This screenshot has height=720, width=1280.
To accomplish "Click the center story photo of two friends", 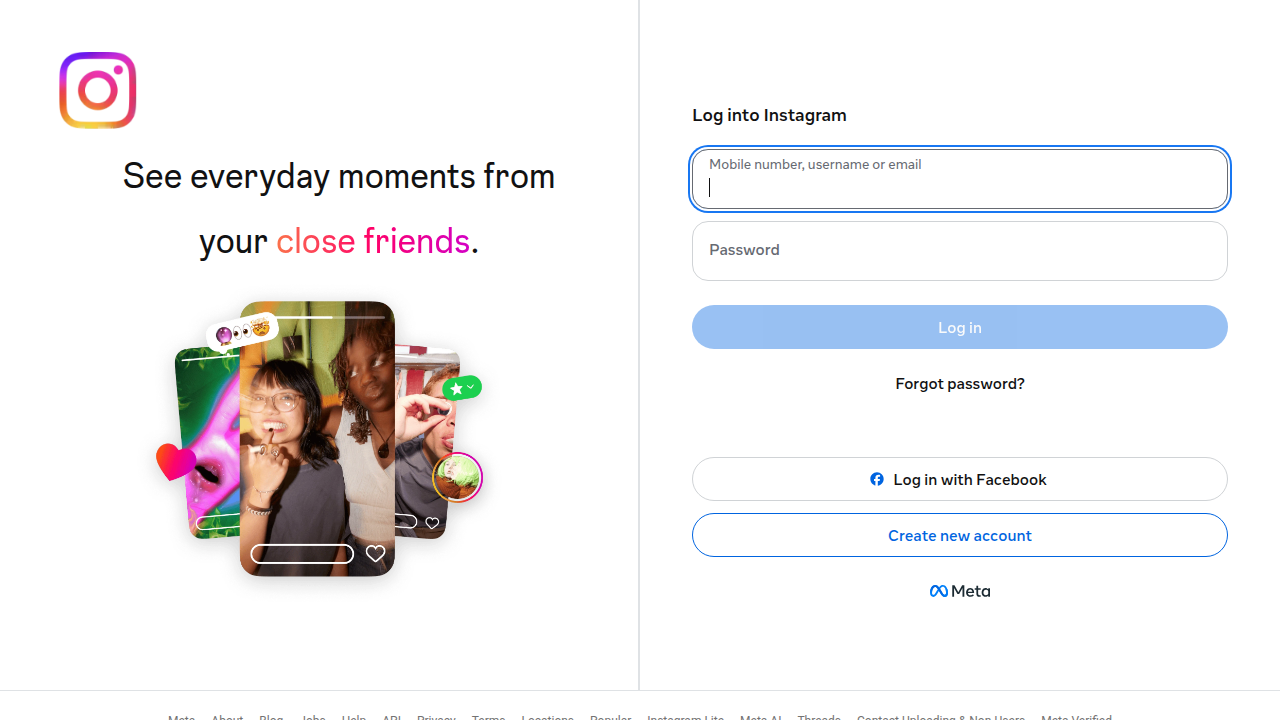I will tap(317, 438).
